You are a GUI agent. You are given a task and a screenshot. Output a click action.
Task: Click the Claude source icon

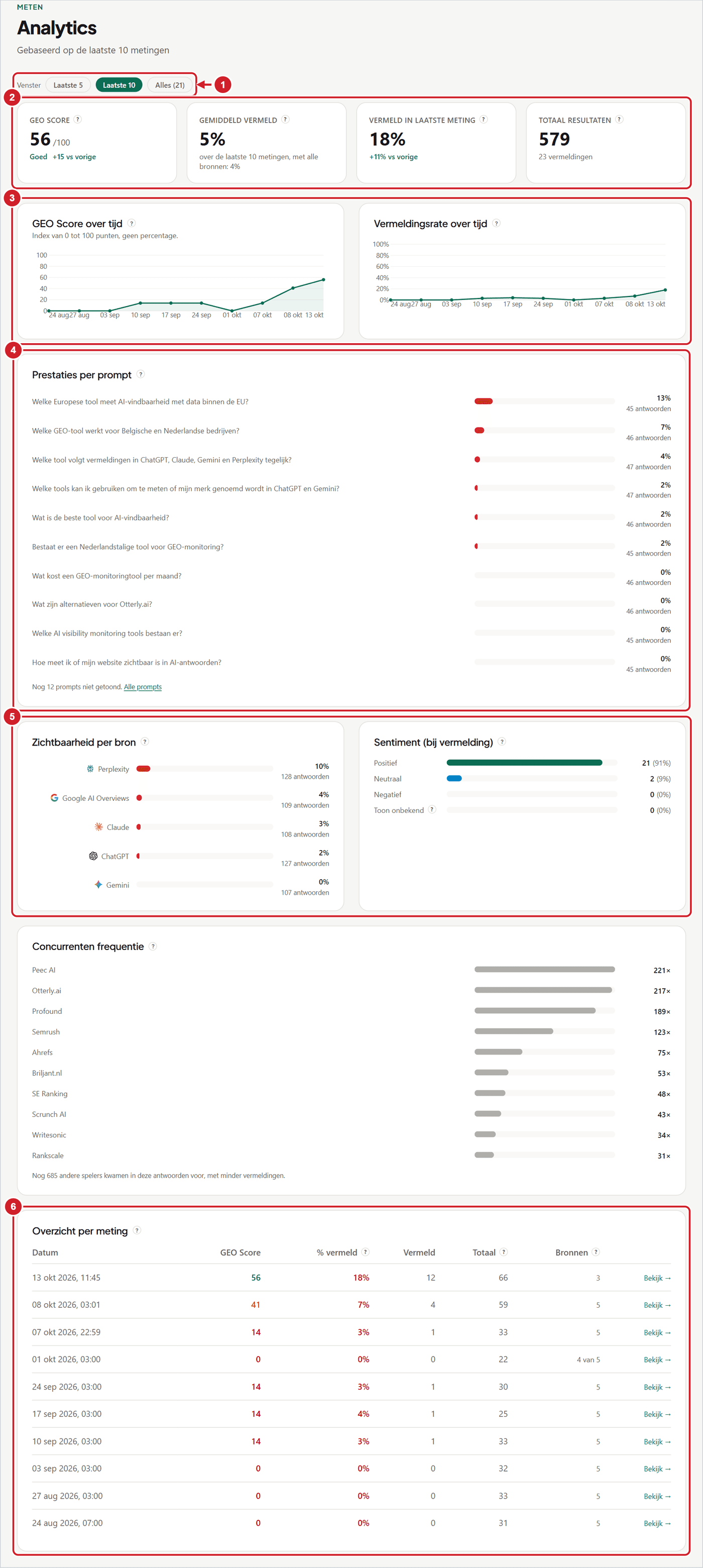(x=98, y=826)
